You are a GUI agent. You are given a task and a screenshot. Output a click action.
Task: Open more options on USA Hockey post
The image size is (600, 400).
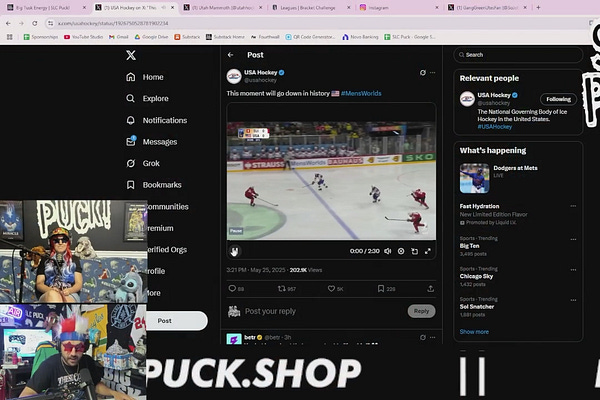coord(432,72)
